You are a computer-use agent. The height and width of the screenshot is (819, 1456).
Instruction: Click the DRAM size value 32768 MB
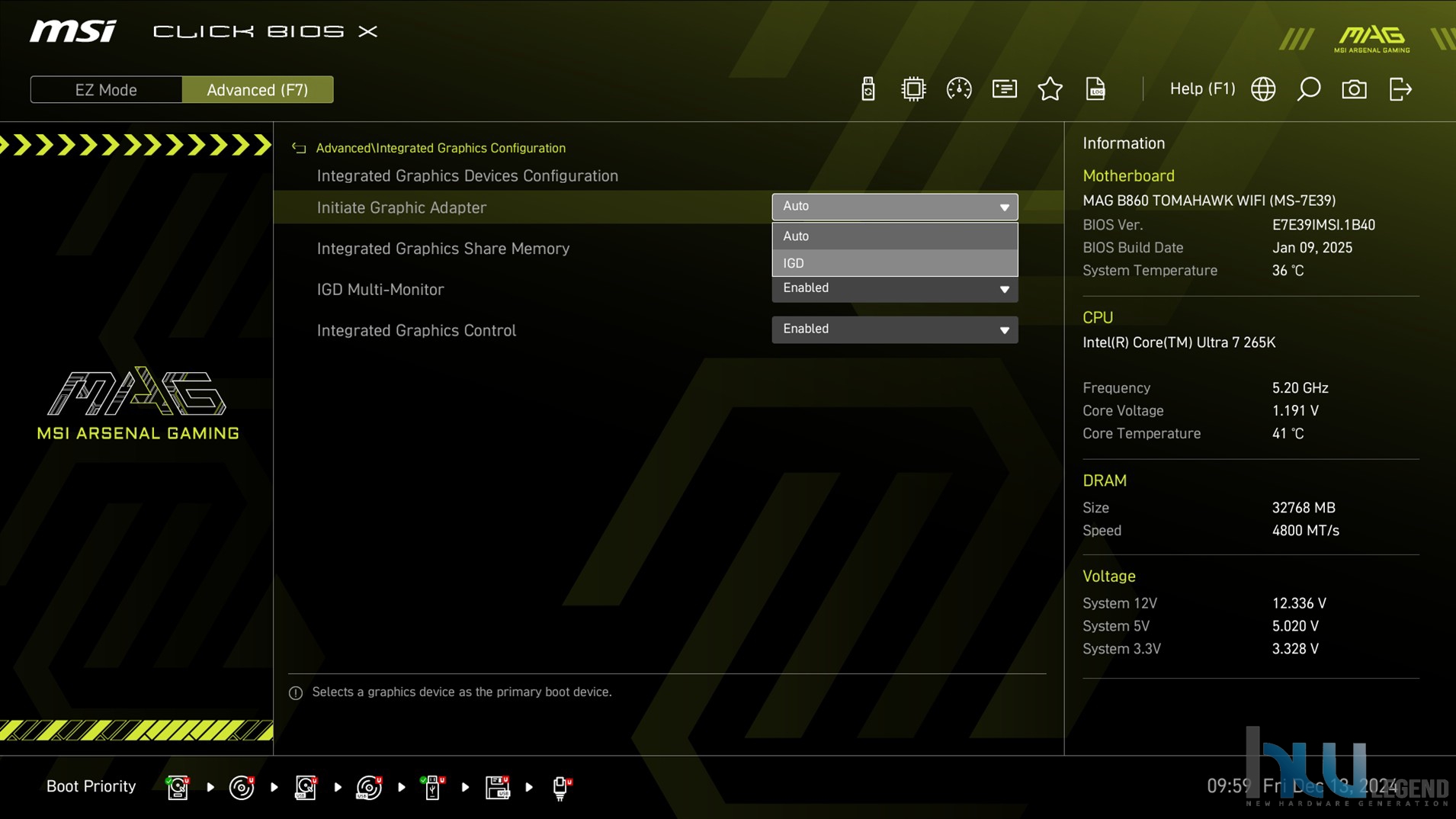[x=1304, y=508]
